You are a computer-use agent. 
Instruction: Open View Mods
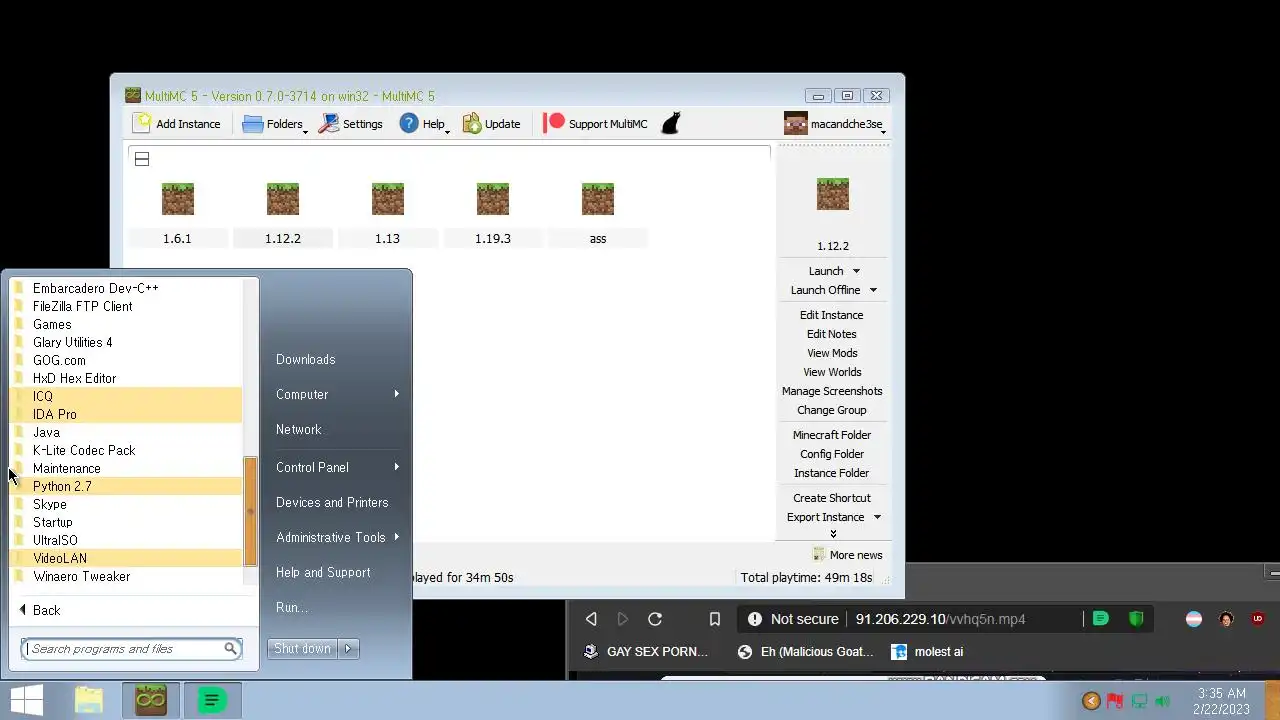coord(832,353)
